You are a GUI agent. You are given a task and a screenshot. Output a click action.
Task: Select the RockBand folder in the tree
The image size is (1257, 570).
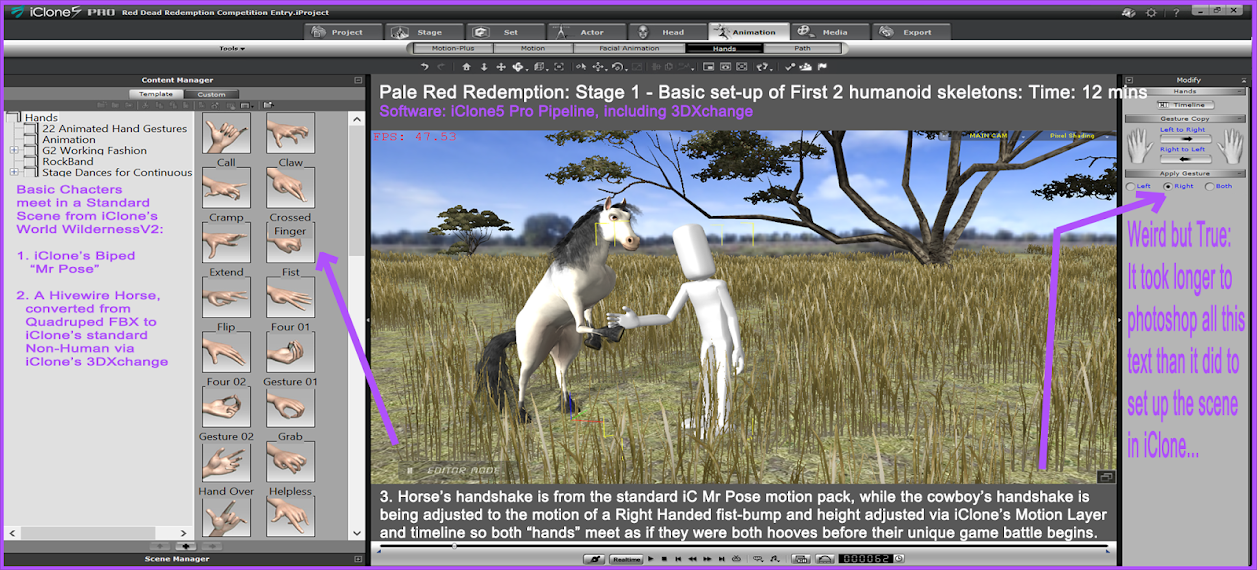point(67,162)
